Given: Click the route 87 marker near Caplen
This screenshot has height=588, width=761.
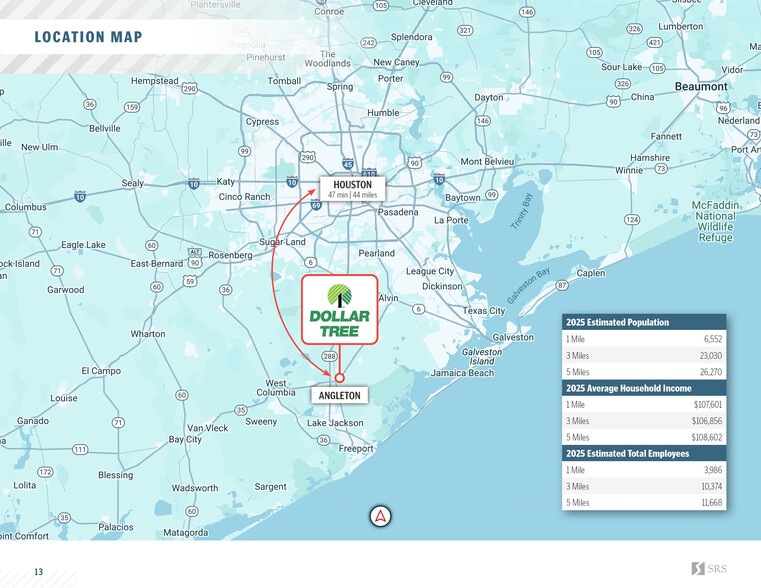Looking at the screenshot, I should (562, 285).
